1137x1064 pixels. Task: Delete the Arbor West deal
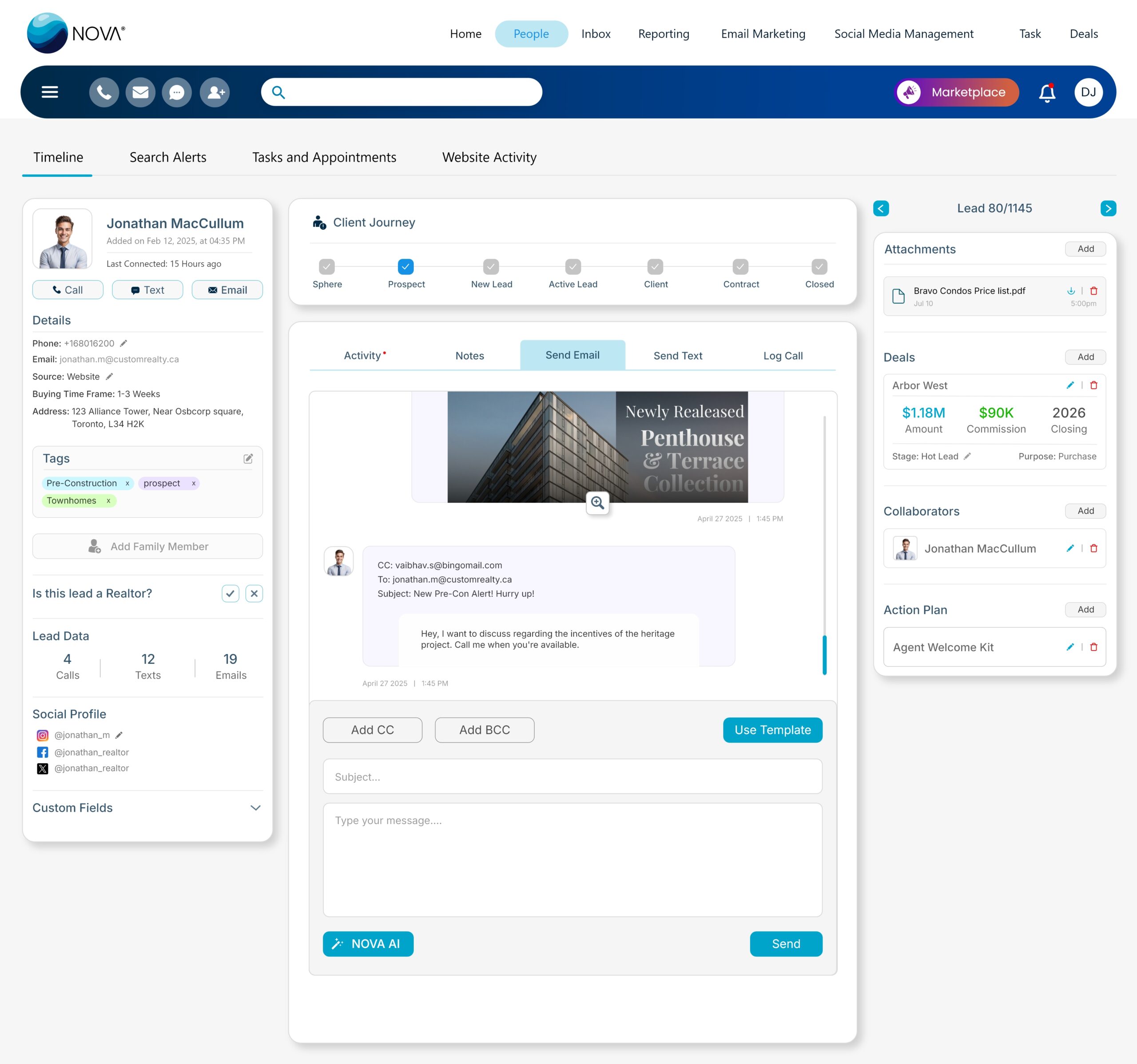click(x=1093, y=385)
